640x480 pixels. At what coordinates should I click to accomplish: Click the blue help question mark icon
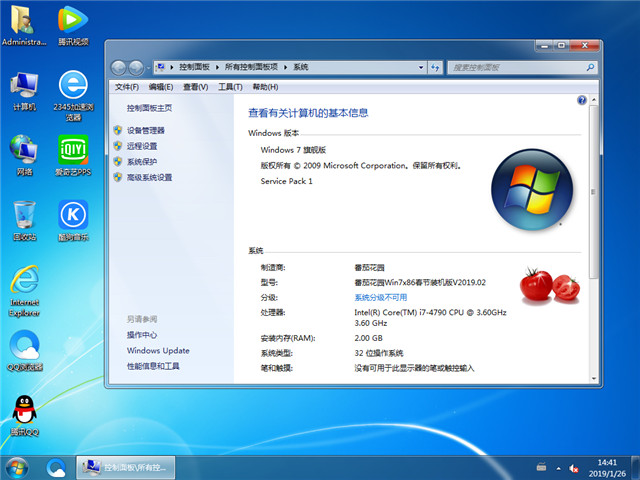582,100
